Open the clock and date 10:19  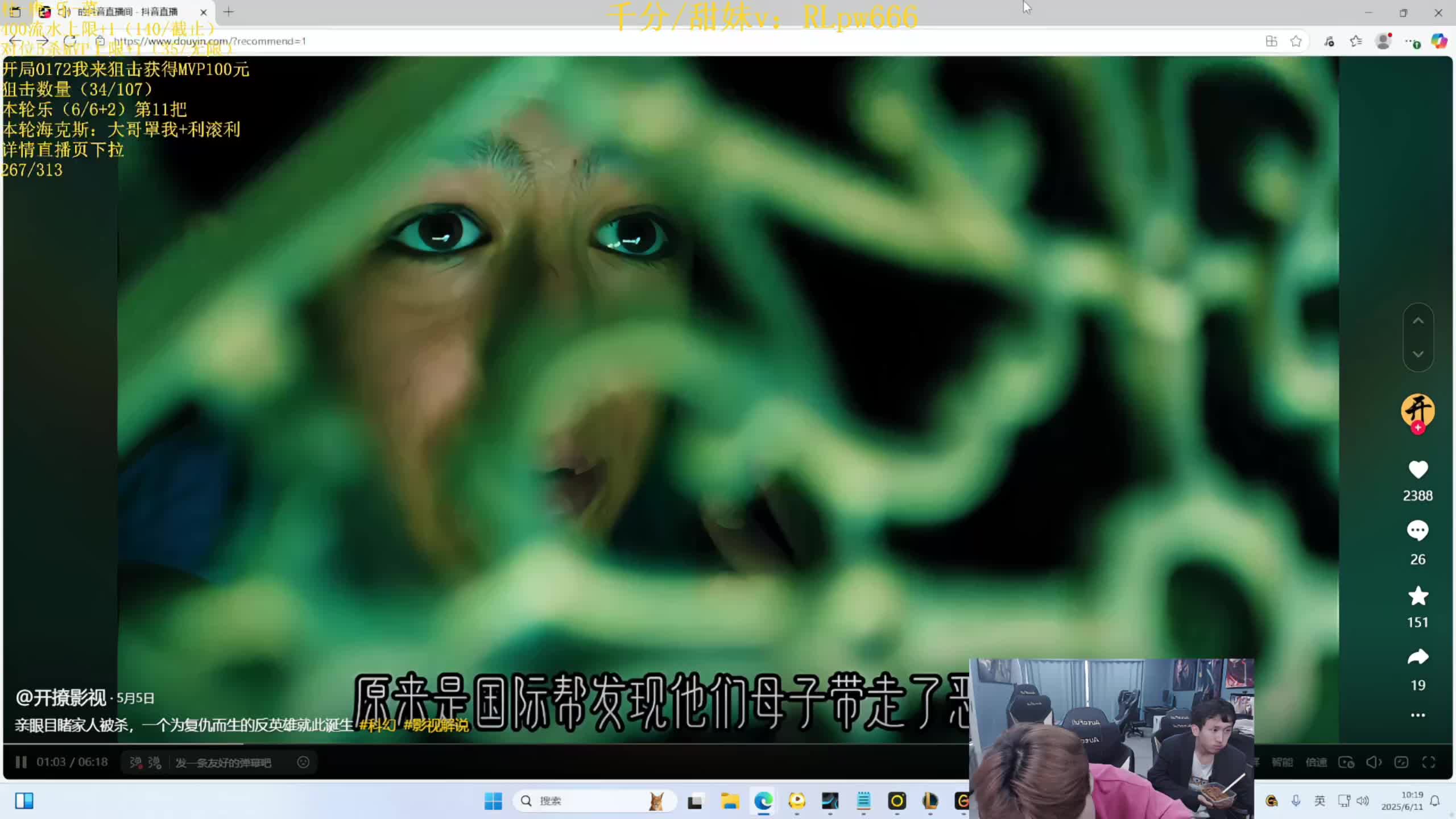[x=1403, y=801]
